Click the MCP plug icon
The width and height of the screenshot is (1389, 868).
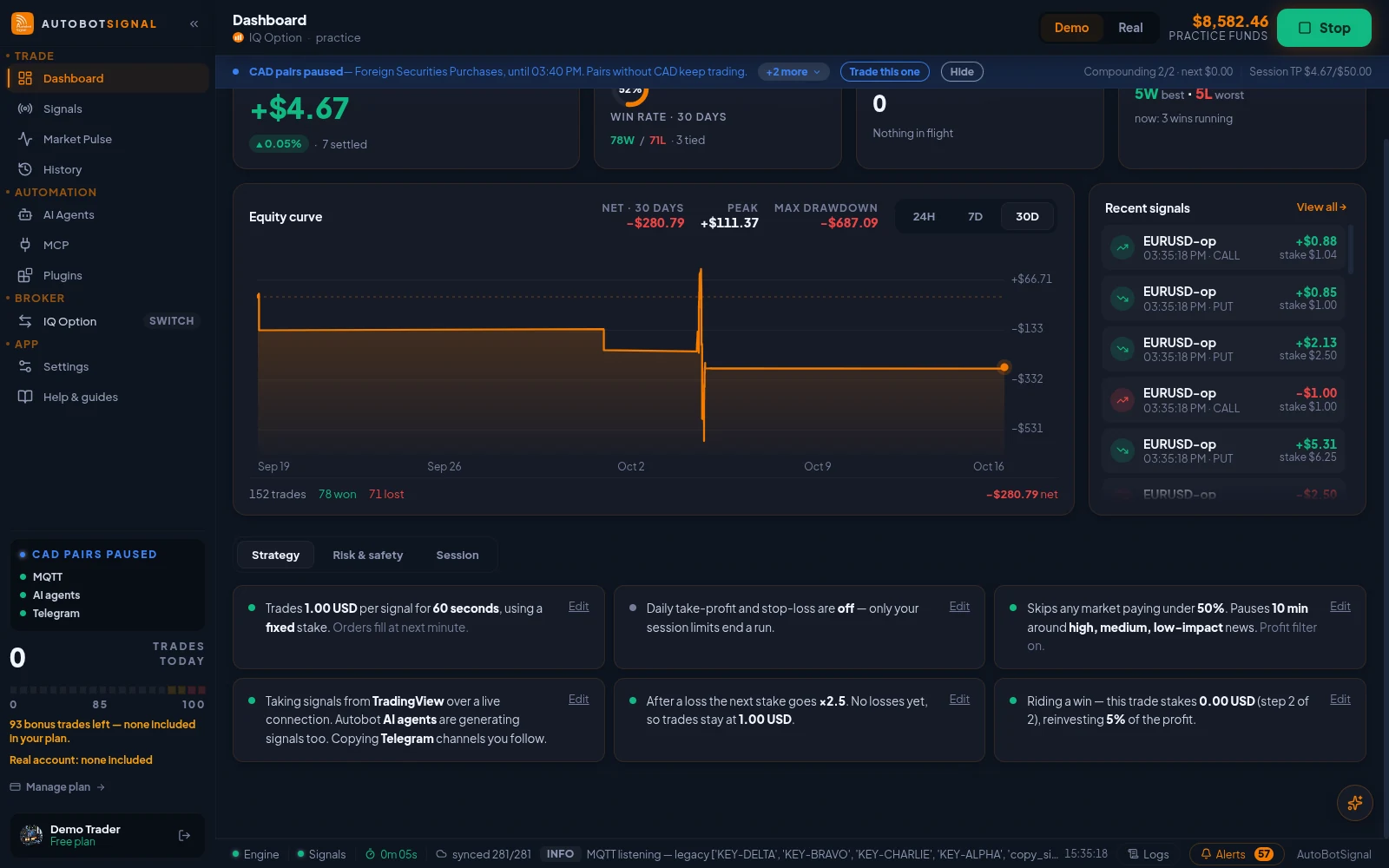pyautogui.click(x=25, y=245)
